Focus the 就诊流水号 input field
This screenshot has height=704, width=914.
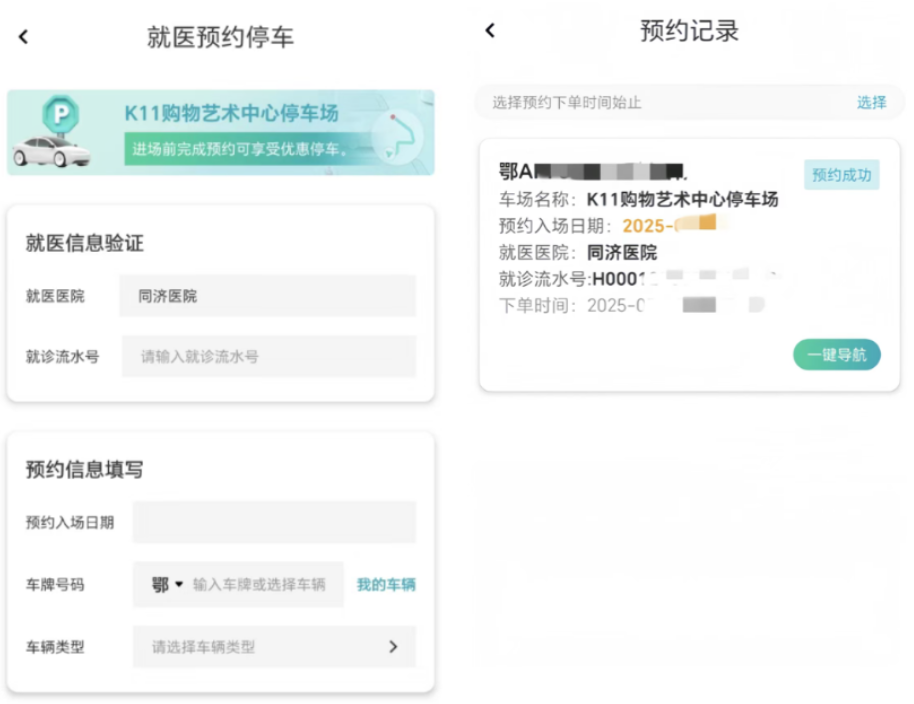(268, 356)
